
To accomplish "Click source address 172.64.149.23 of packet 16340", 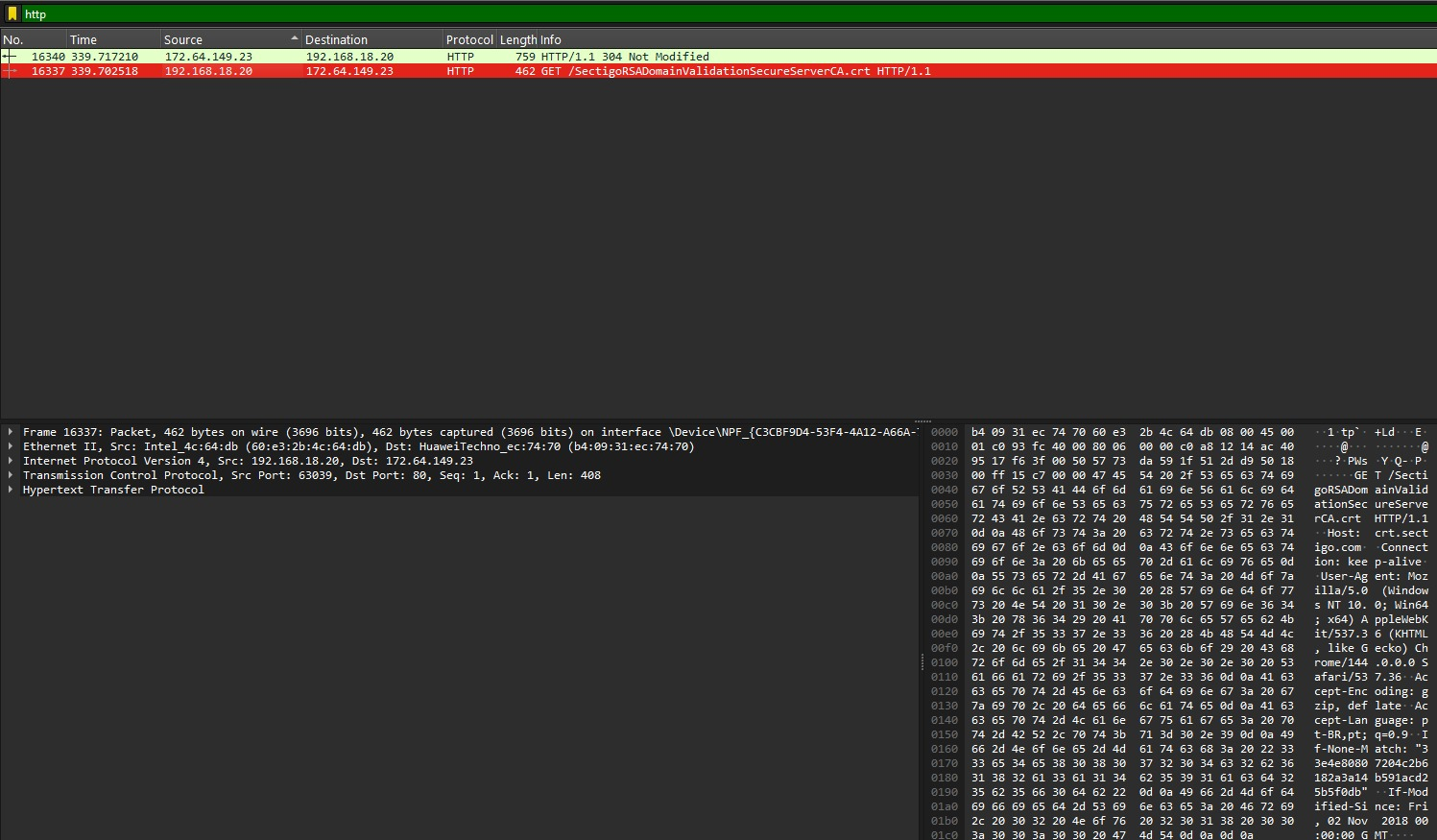I will tap(208, 57).
